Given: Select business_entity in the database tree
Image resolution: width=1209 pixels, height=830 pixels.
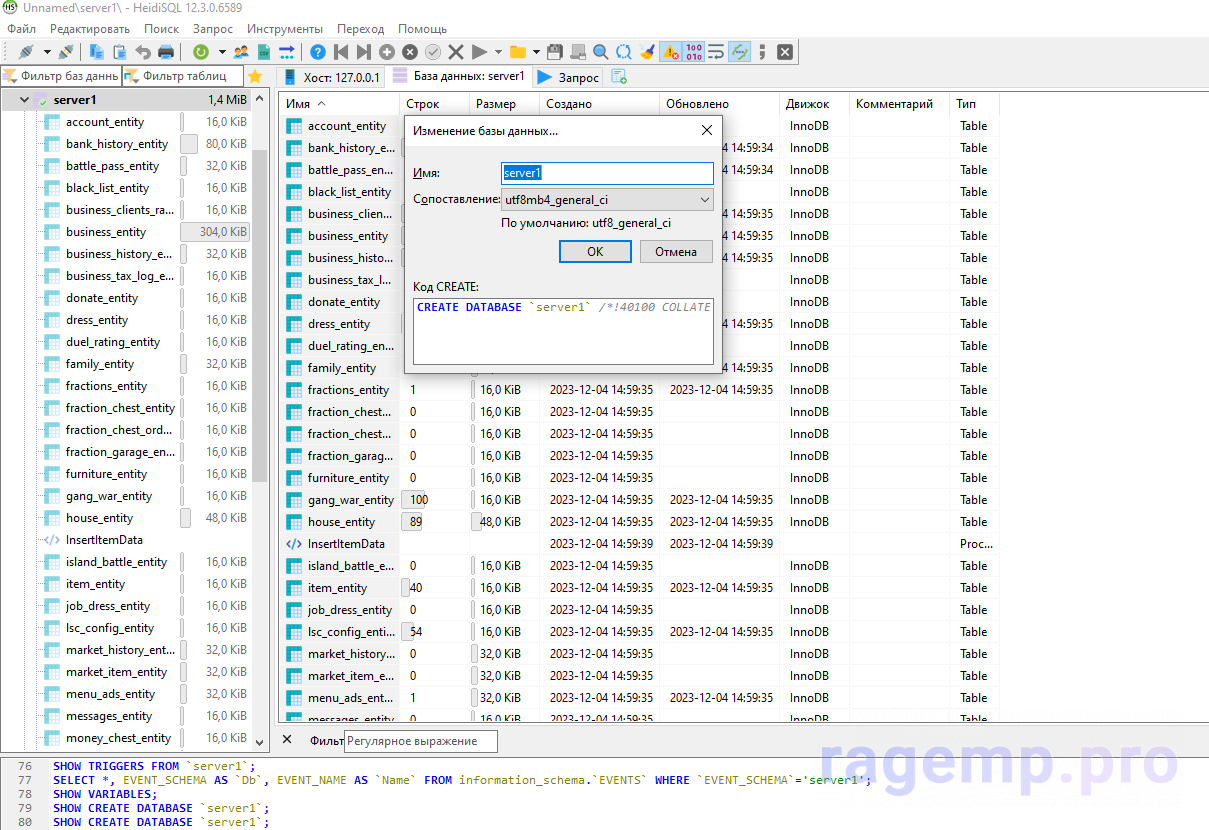Looking at the screenshot, I should (x=105, y=232).
